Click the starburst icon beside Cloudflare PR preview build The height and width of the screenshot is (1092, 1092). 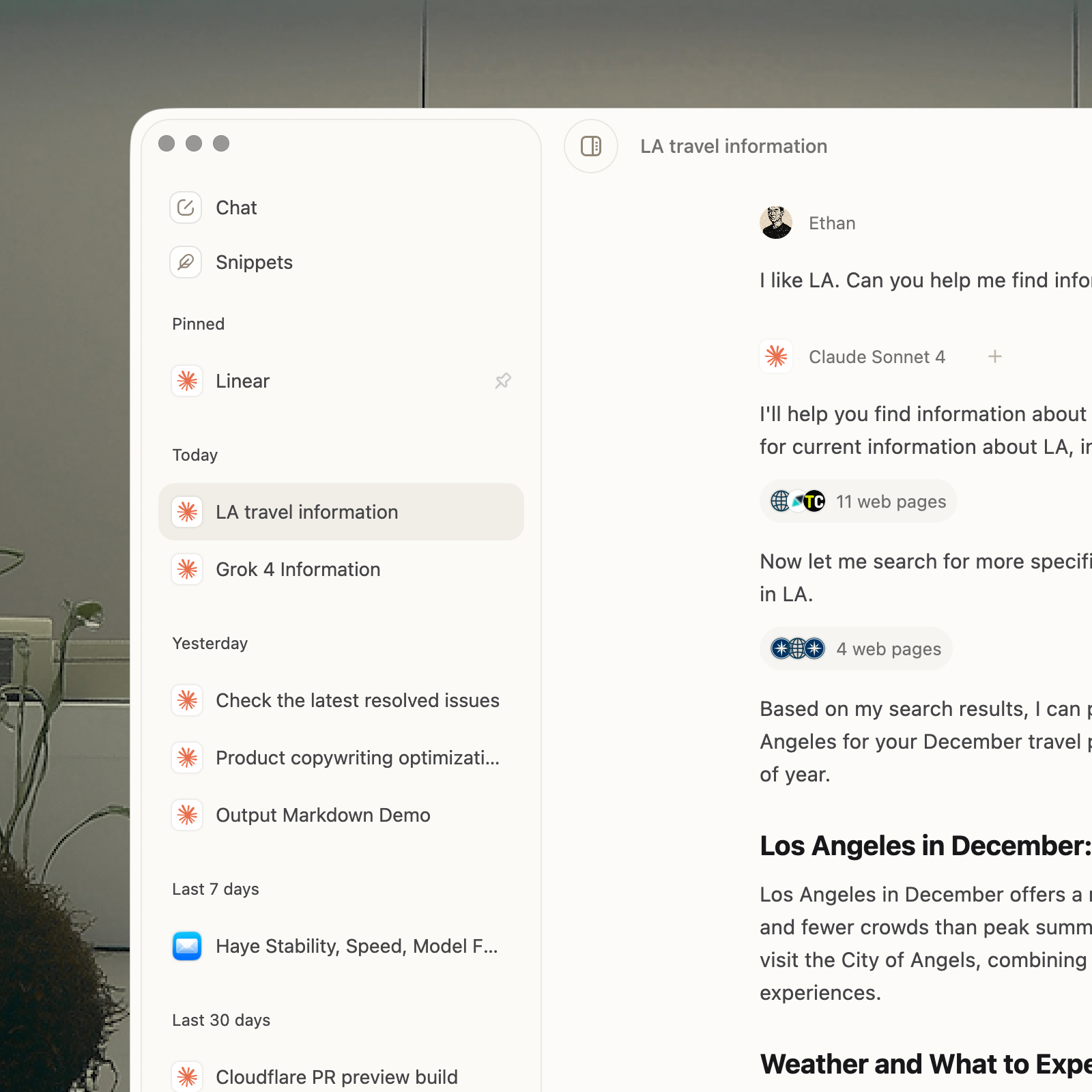coord(187,1077)
